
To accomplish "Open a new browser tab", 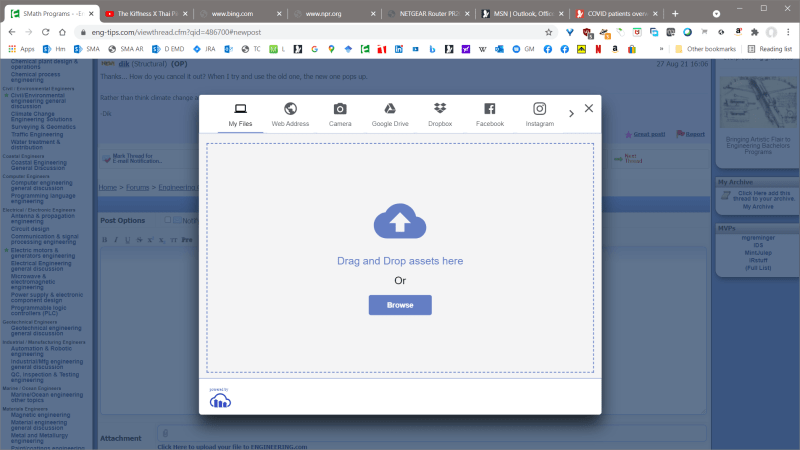I will pyautogui.click(x=675, y=14).
